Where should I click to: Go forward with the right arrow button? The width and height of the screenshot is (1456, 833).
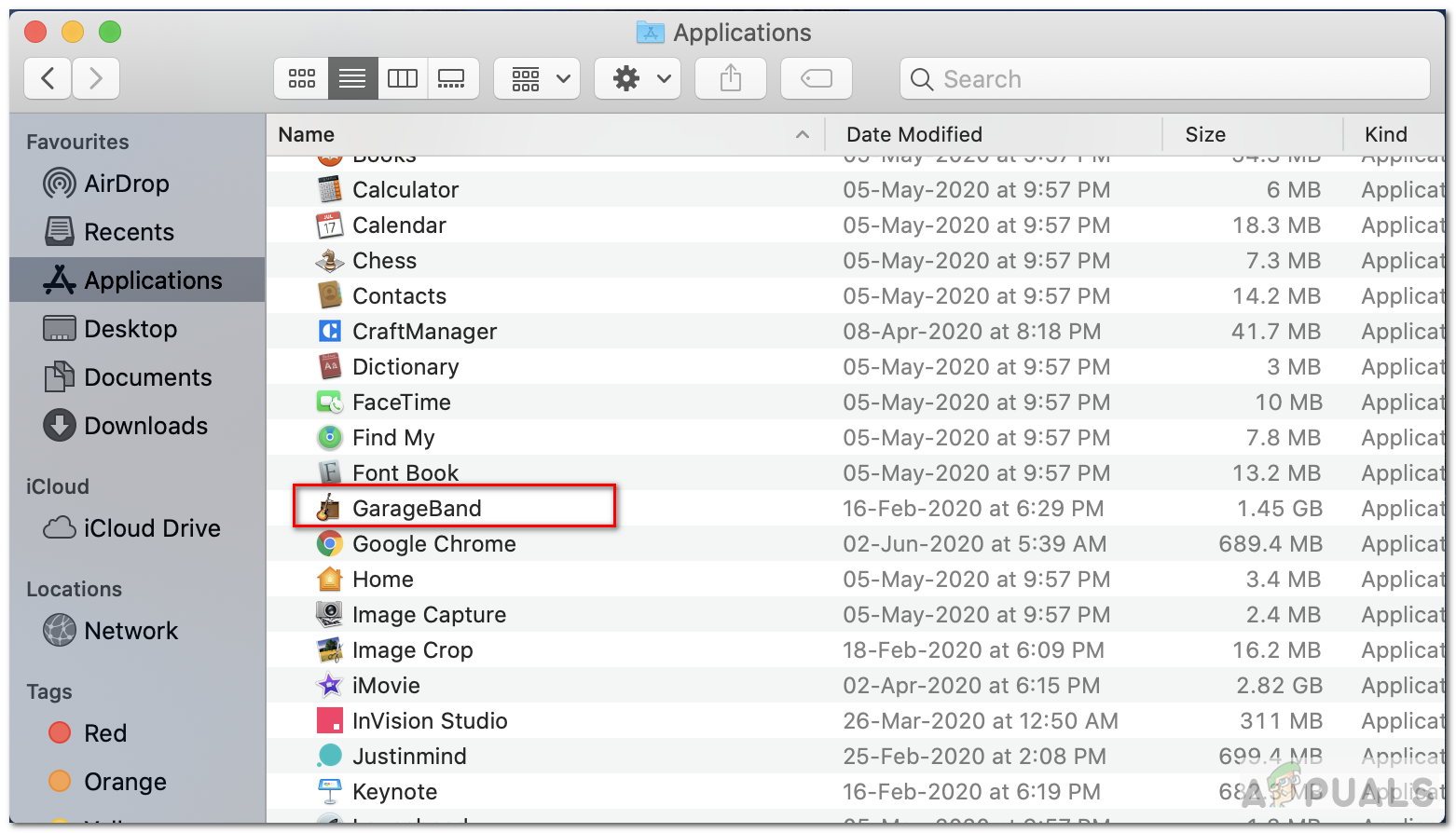click(96, 78)
